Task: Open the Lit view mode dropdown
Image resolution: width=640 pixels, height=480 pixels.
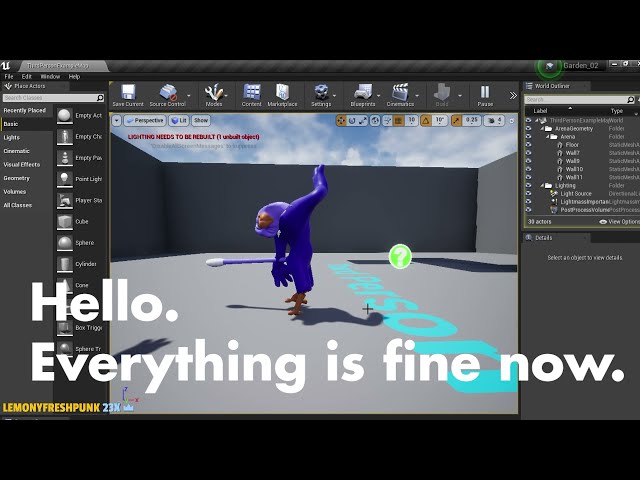Action: [179, 120]
